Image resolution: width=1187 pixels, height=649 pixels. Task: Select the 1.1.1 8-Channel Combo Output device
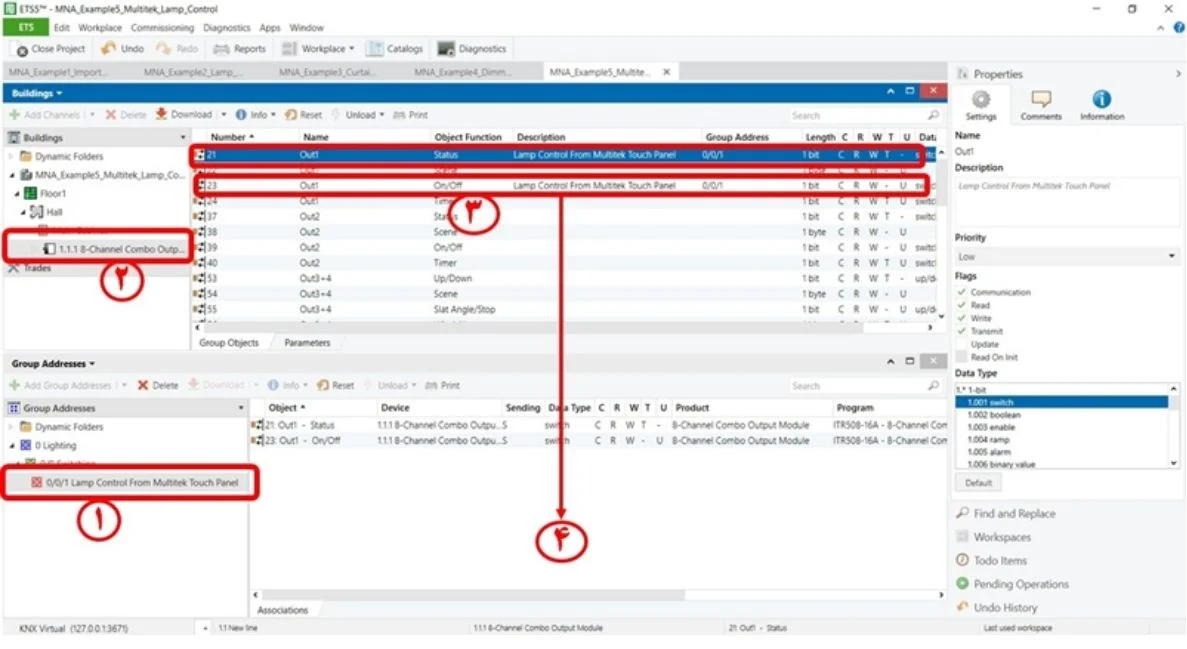[112, 249]
